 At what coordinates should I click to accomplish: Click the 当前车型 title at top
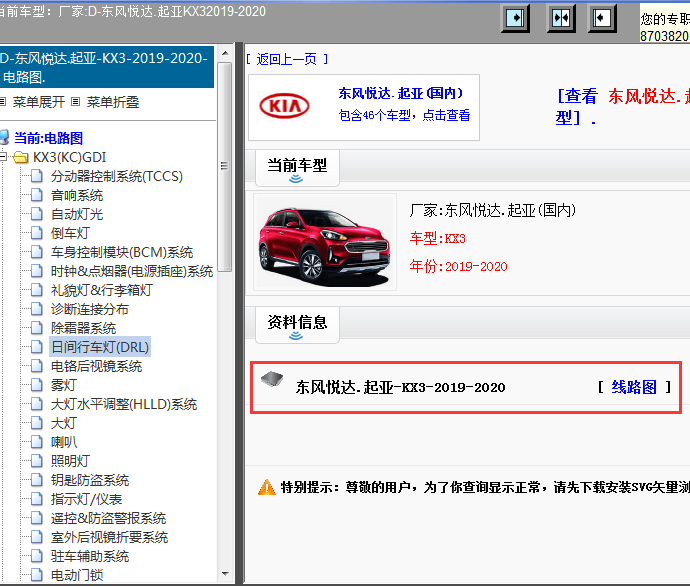(x=133, y=12)
